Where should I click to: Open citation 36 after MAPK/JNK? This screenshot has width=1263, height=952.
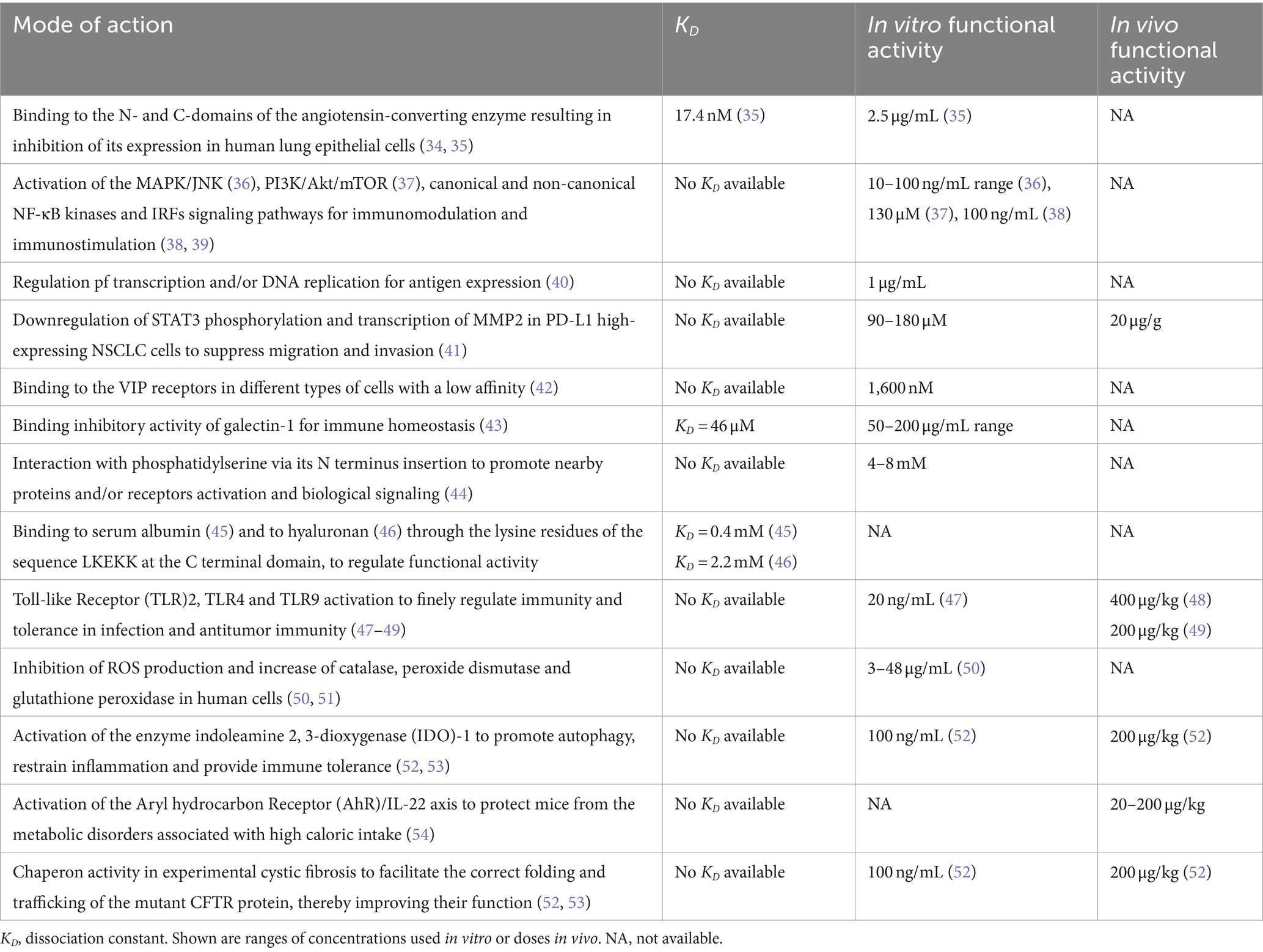point(241,183)
